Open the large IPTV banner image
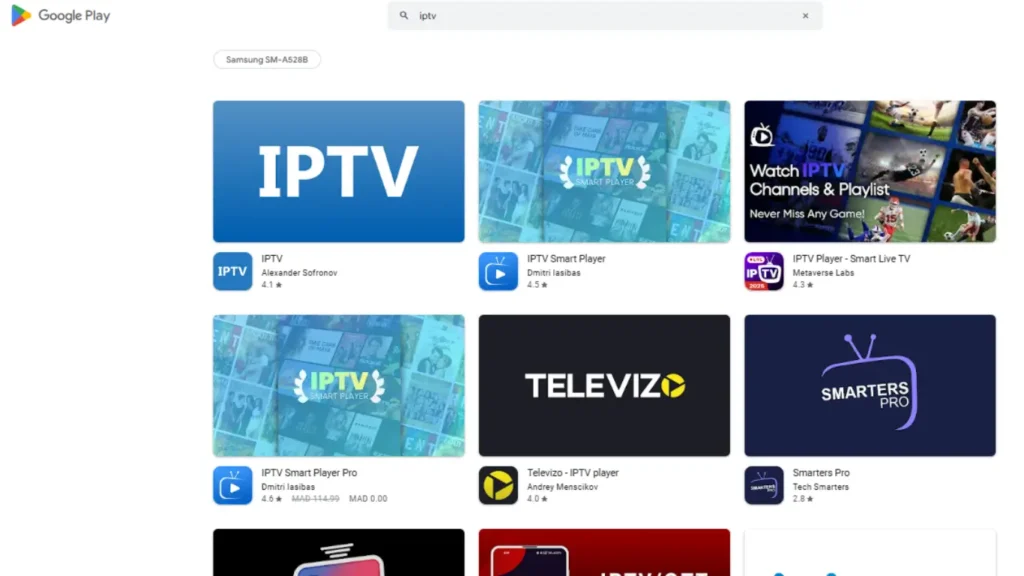This screenshot has width=1024, height=576. (338, 171)
